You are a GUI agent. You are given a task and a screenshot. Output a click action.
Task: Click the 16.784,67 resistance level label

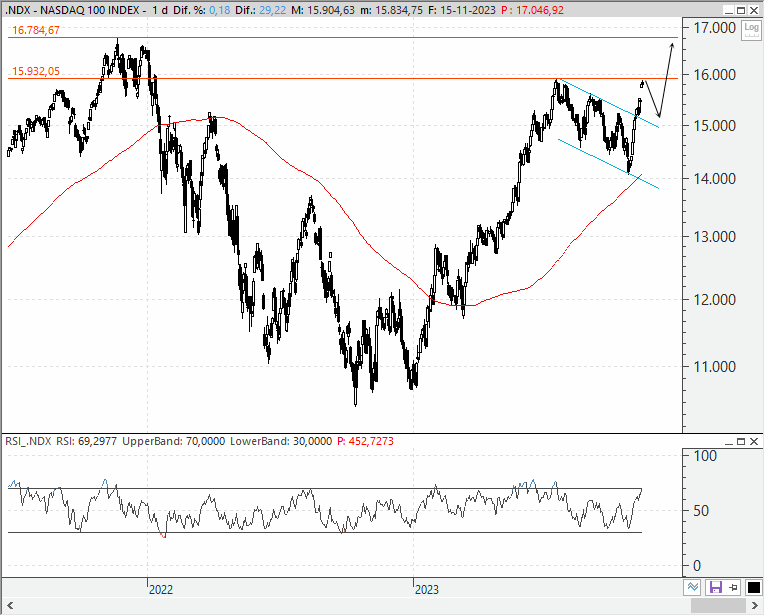click(x=36, y=30)
